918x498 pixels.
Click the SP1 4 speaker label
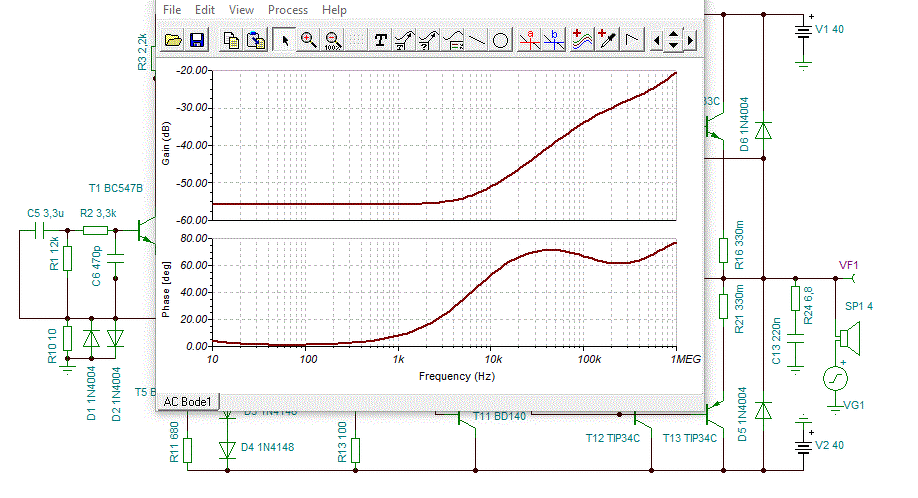859,306
